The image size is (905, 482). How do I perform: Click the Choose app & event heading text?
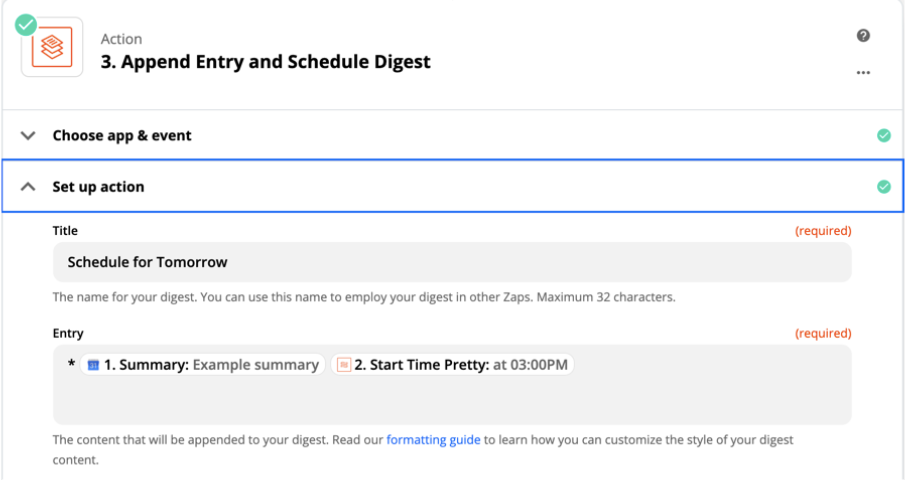pos(122,136)
